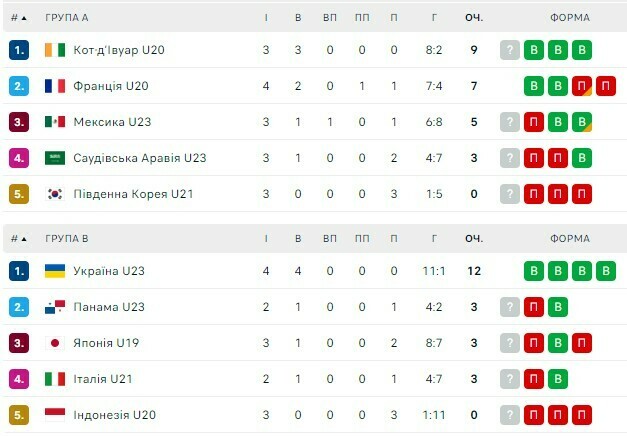Click the Indonesia U20 flag icon
This screenshot has width=627, height=436.
pos(54,415)
